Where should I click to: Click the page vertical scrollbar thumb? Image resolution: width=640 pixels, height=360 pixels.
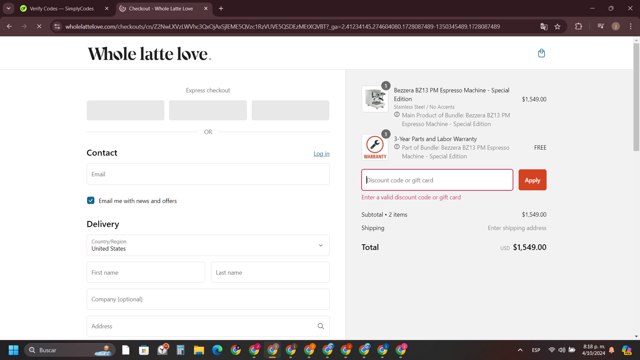[636, 96]
